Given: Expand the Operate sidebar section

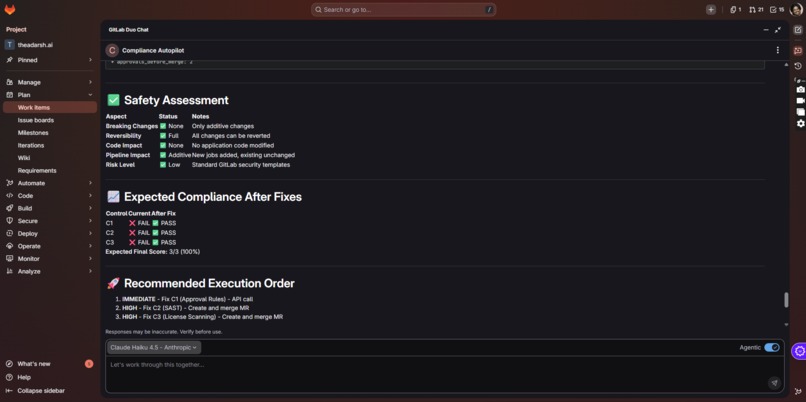Looking at the screenshot, I should click(50, 246).
